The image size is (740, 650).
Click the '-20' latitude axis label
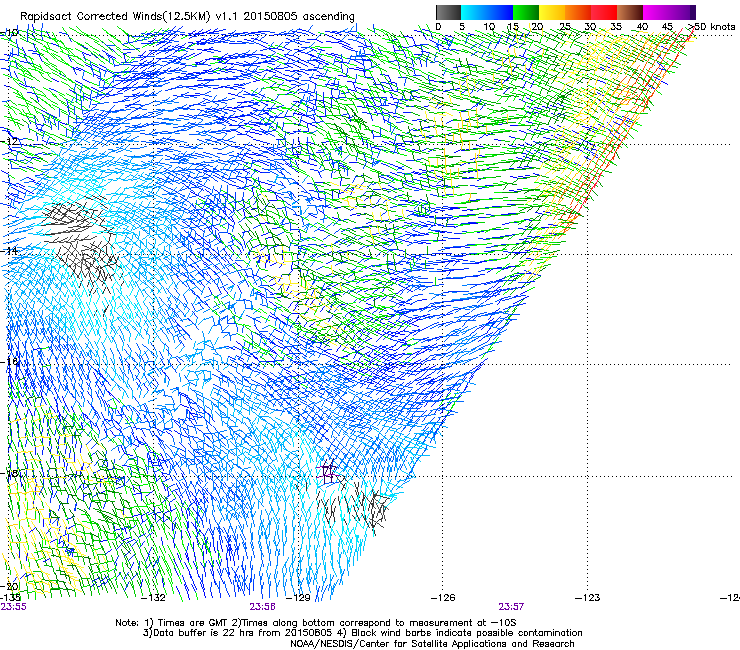pyautogui.click(x=9, y=586)
